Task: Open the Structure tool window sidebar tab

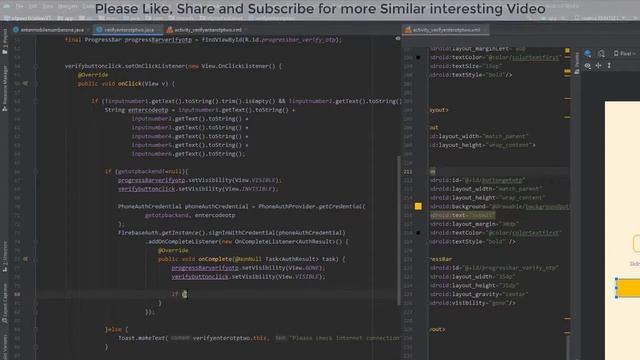Action: tap(5, 257)
